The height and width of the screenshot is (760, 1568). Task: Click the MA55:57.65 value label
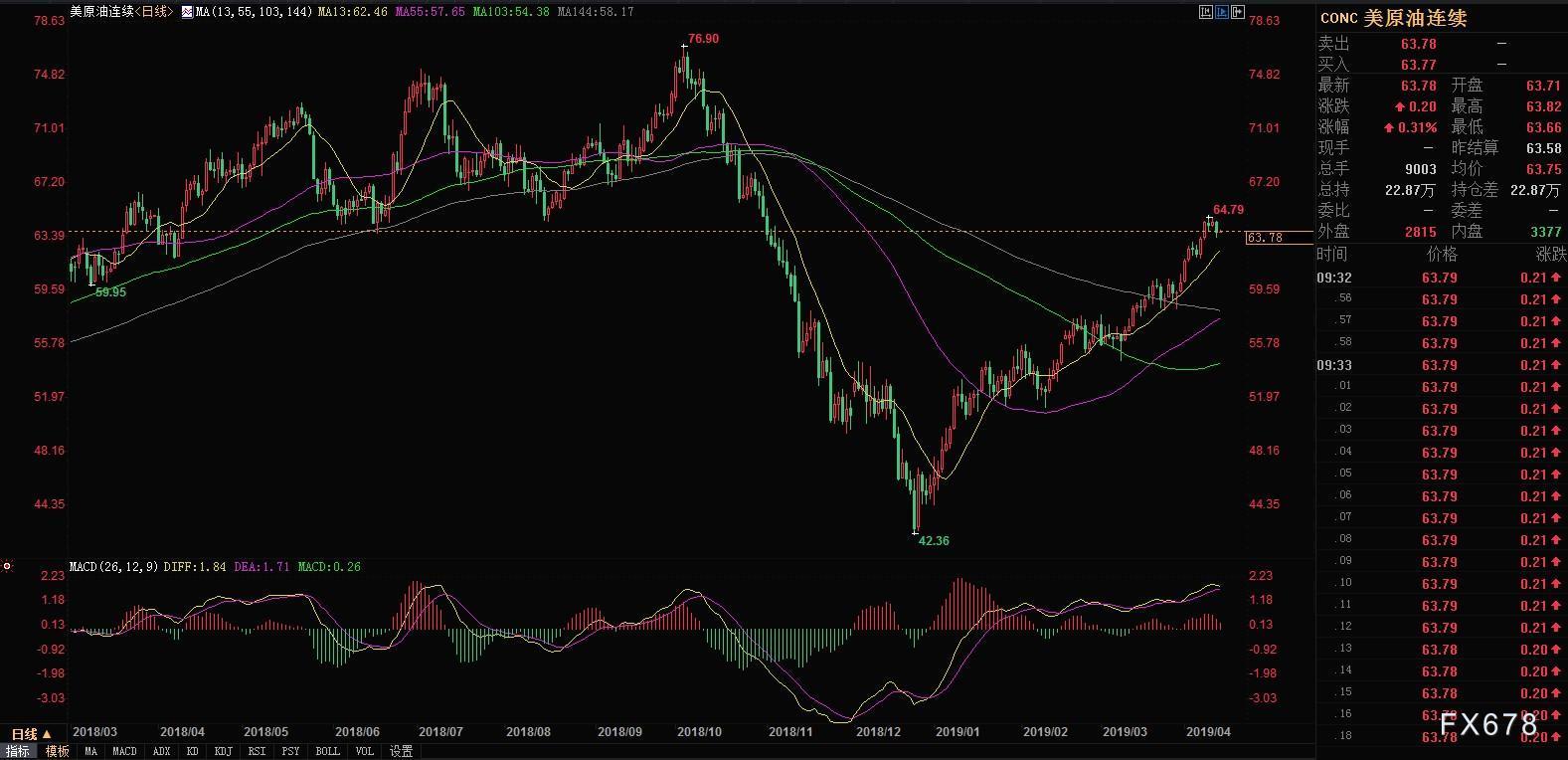[430, 12]
